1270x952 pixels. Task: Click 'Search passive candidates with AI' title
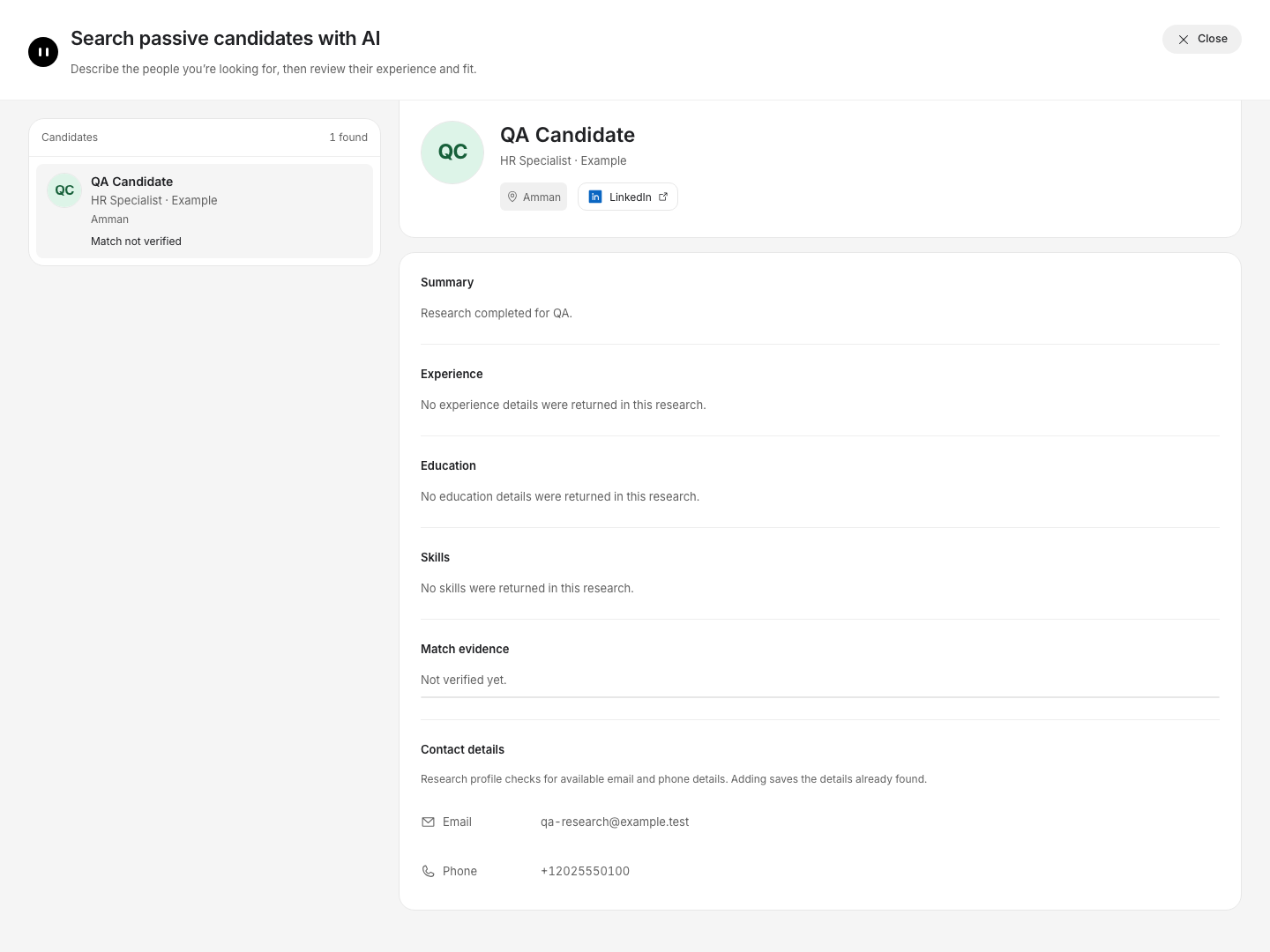pyautogui.click(x=226, y=39)
